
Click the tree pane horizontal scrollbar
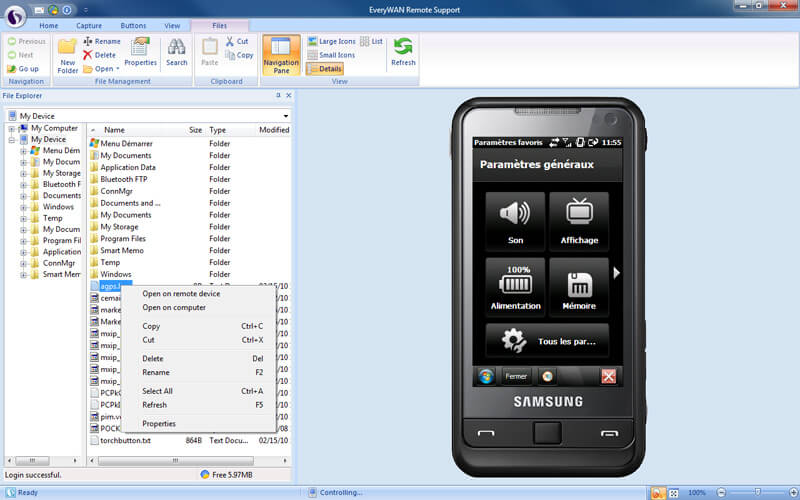tap(32, 461)
